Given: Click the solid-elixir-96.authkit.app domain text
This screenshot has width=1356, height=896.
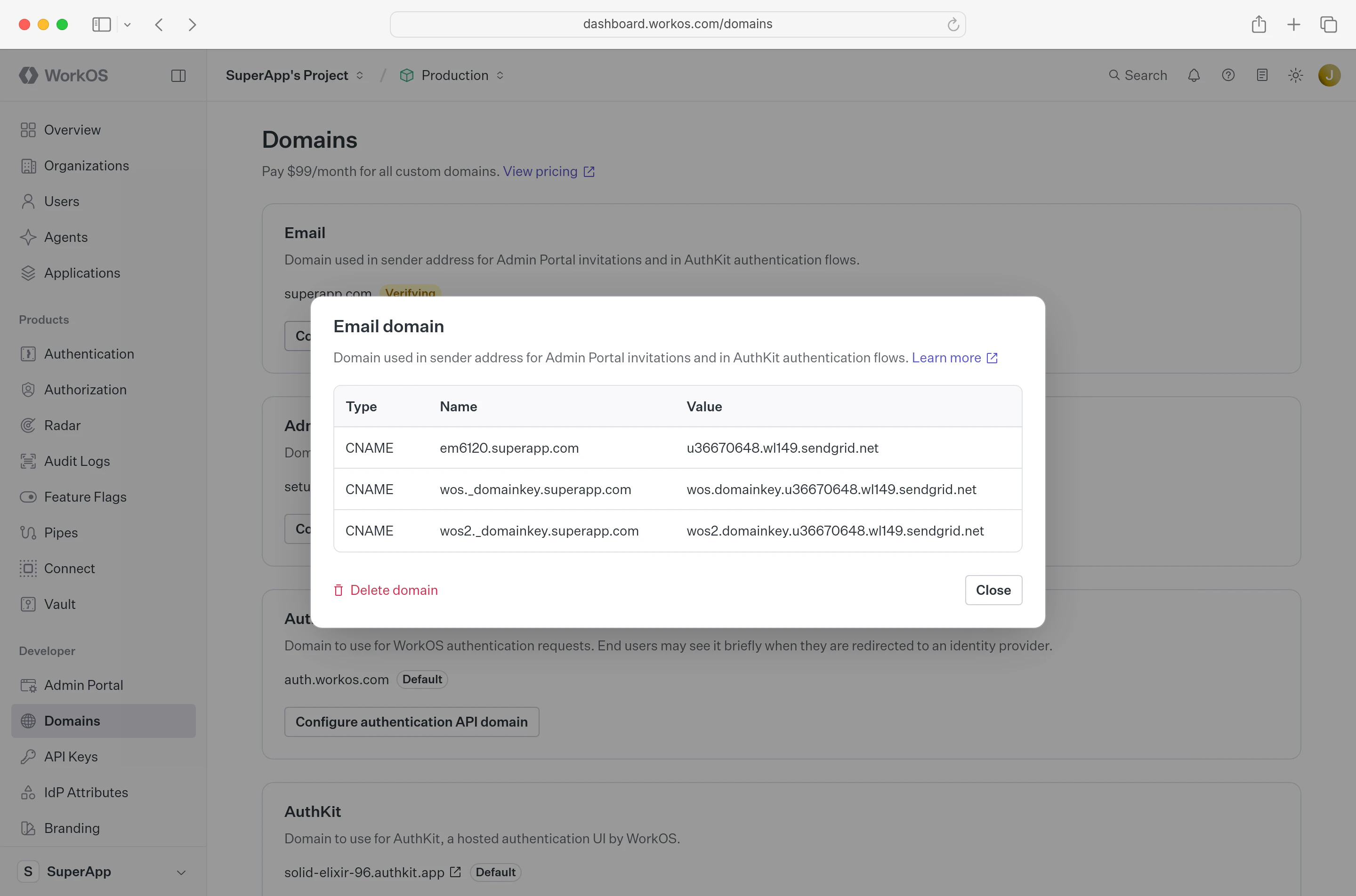Looking at the screenshot, I should coord(364,872).
